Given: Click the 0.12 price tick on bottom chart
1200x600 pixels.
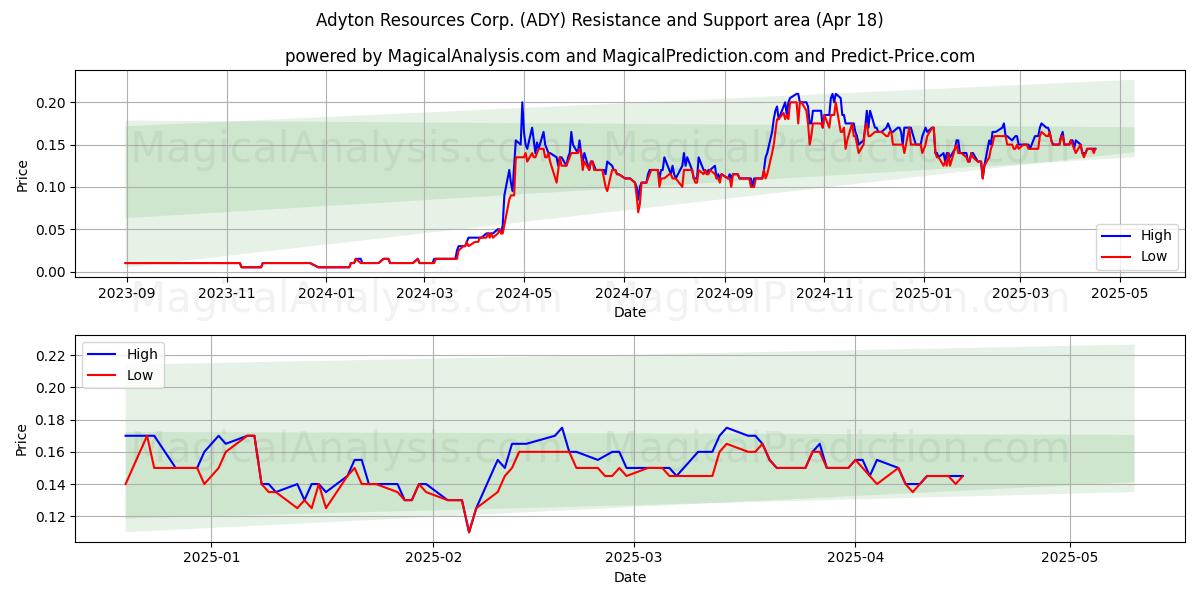Looking at the screenshot, I should pyautogui.click(x=53, y=517).
